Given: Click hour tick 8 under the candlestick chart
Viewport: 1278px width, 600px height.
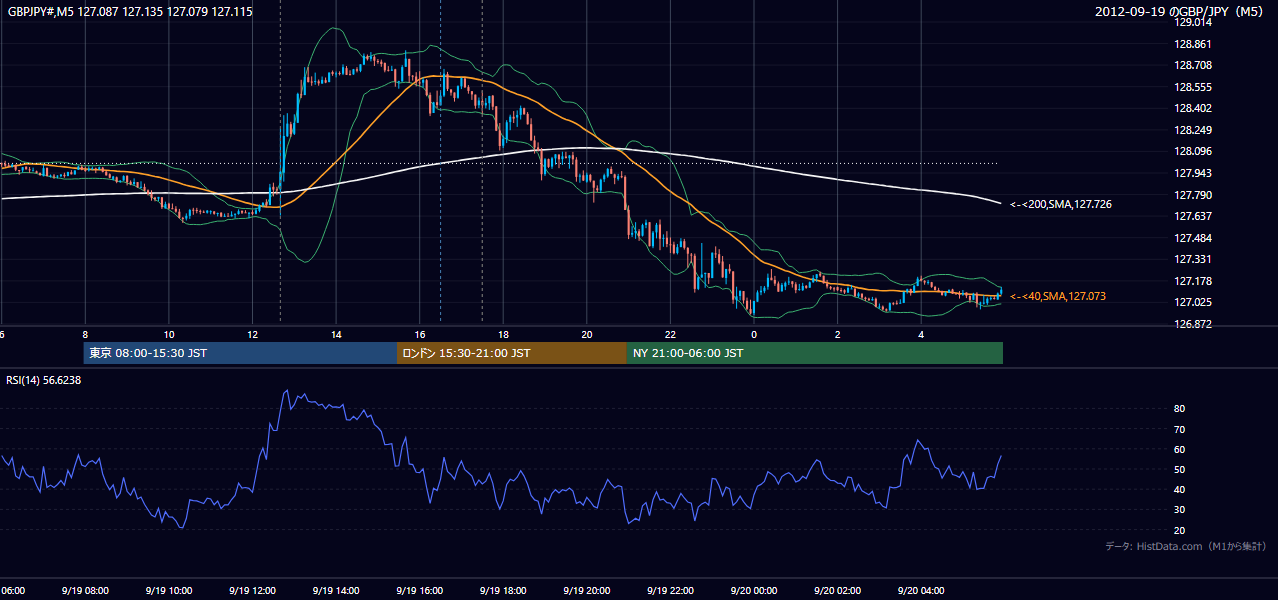Looking at the screenshot, I should point(85,335).
